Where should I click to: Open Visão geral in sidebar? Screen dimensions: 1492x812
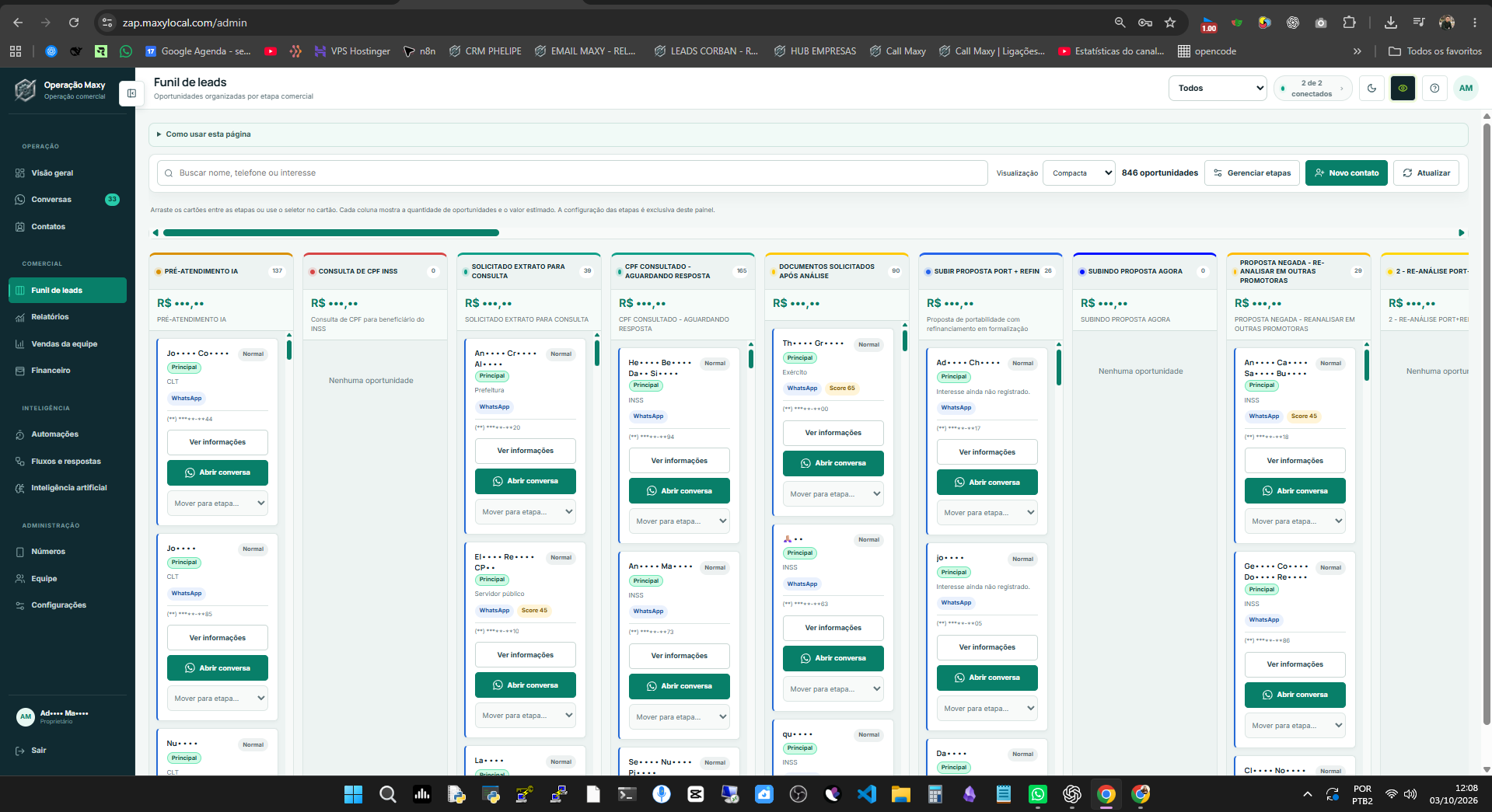pyautogui.click(x=67, y=173)
